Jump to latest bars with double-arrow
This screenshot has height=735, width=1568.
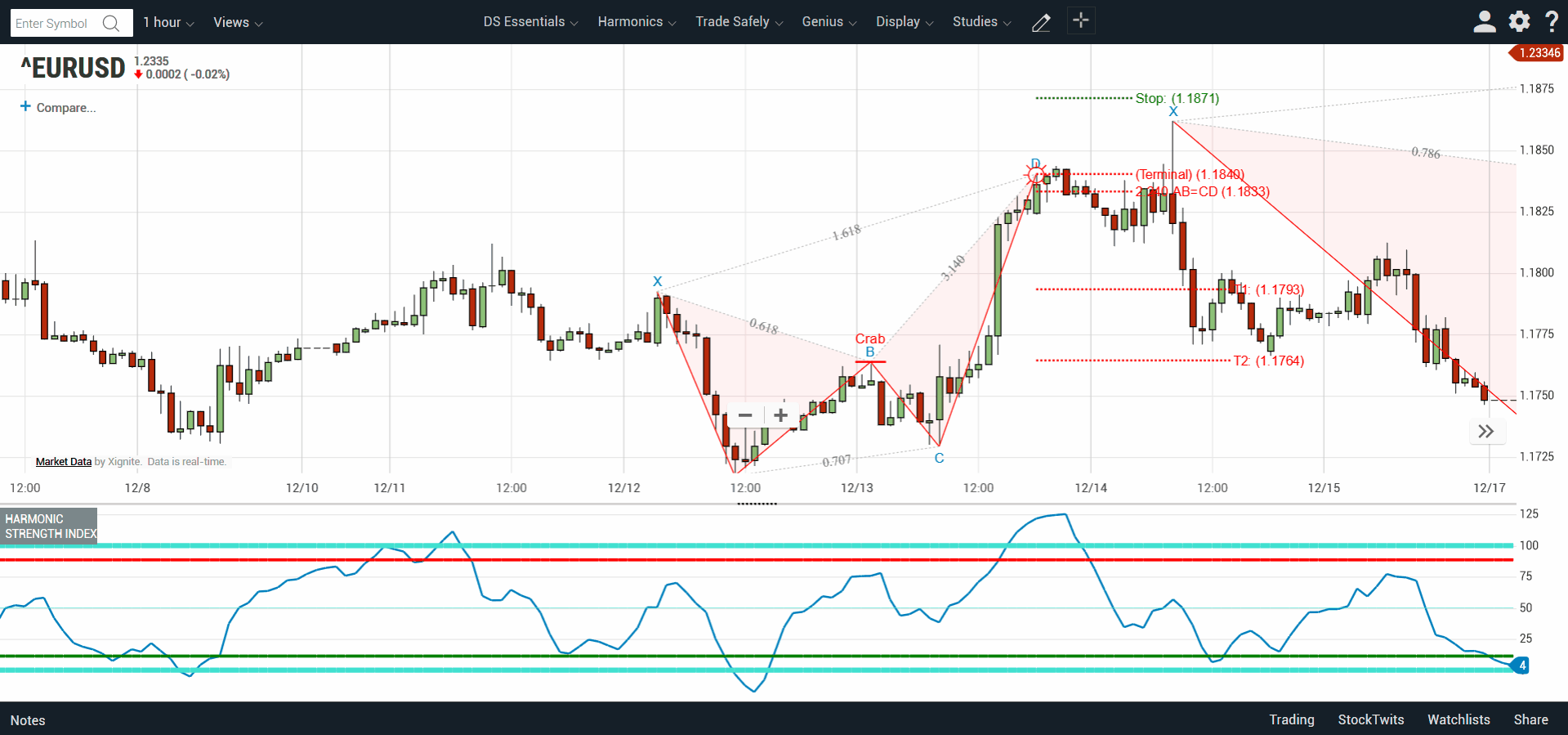1486,431
